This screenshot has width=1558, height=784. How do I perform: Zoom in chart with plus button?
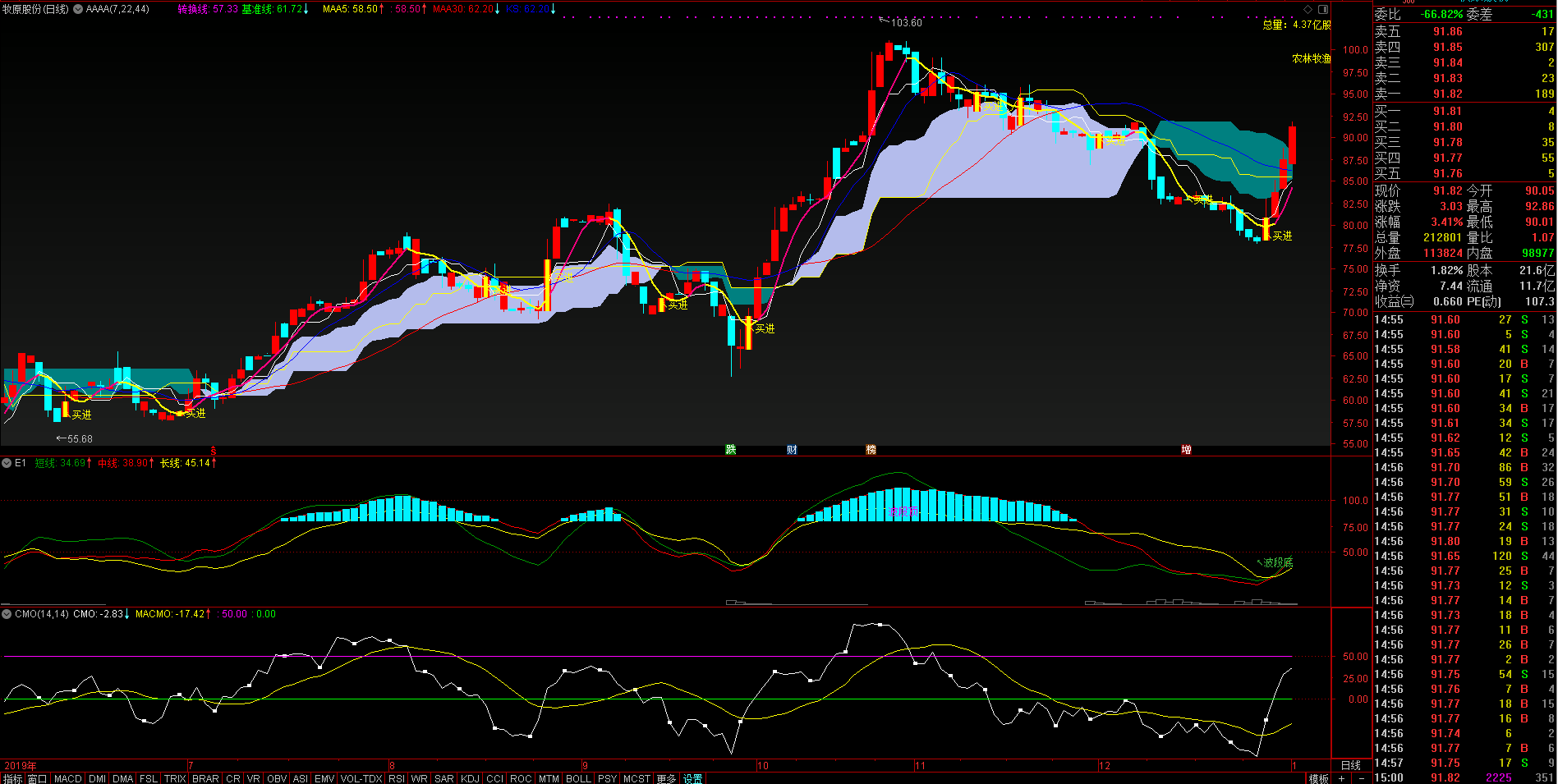tap(1342, 778)
